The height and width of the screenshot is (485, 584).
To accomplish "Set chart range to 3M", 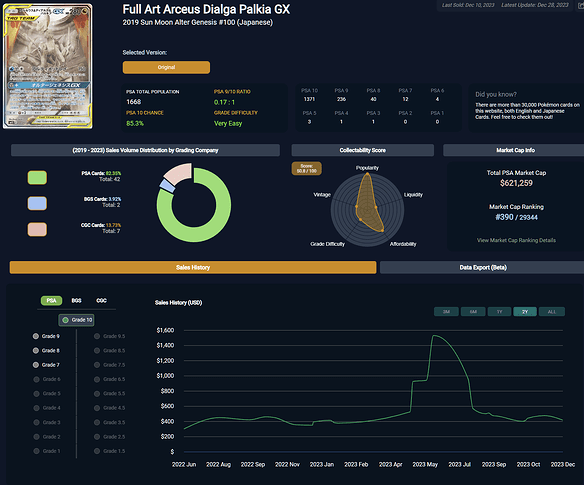I will [x=446, y=312].
